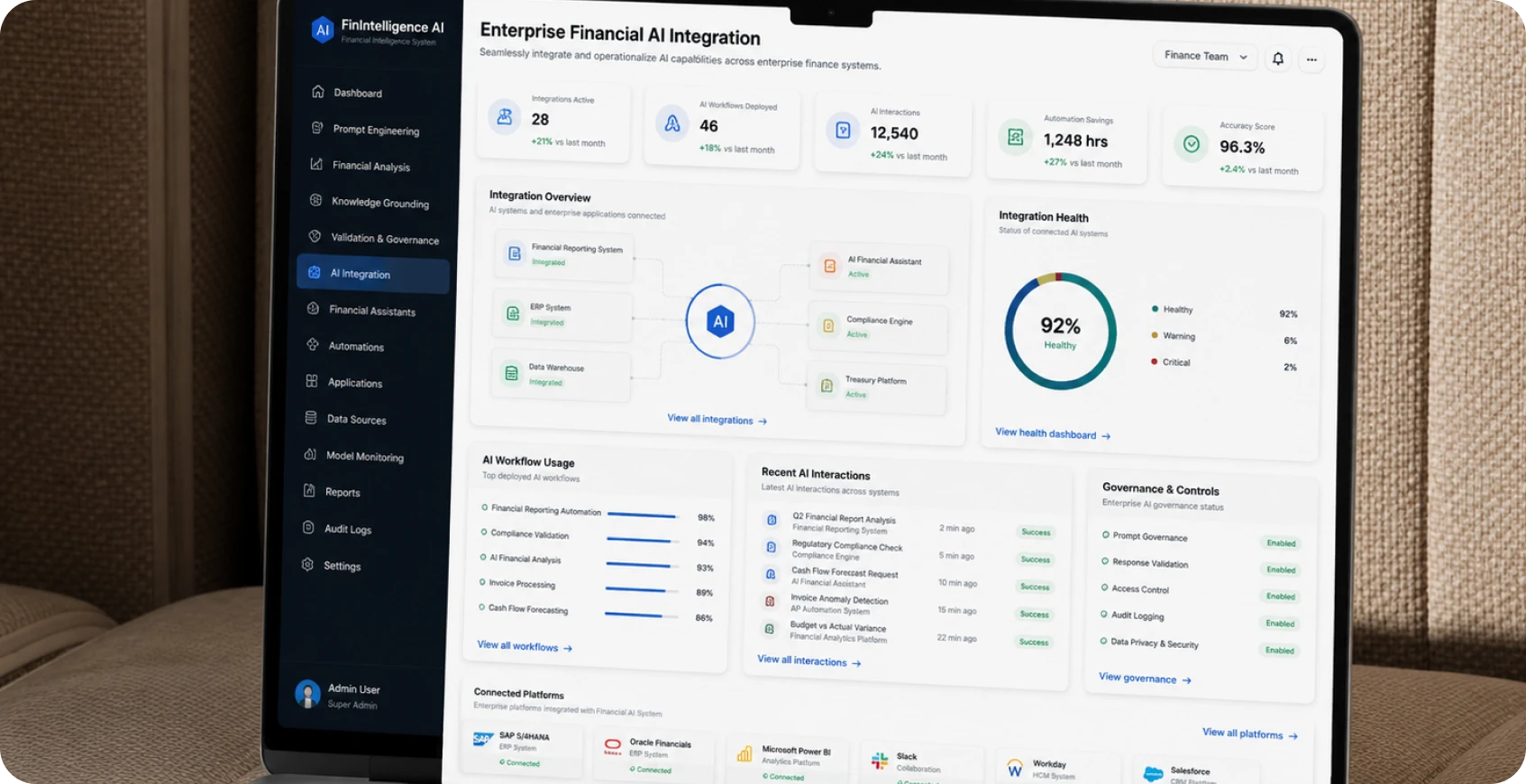Click the Integrations Active card icon
Image resolution: width=1526 pixels, height=784 pixels.
point(505,117)
